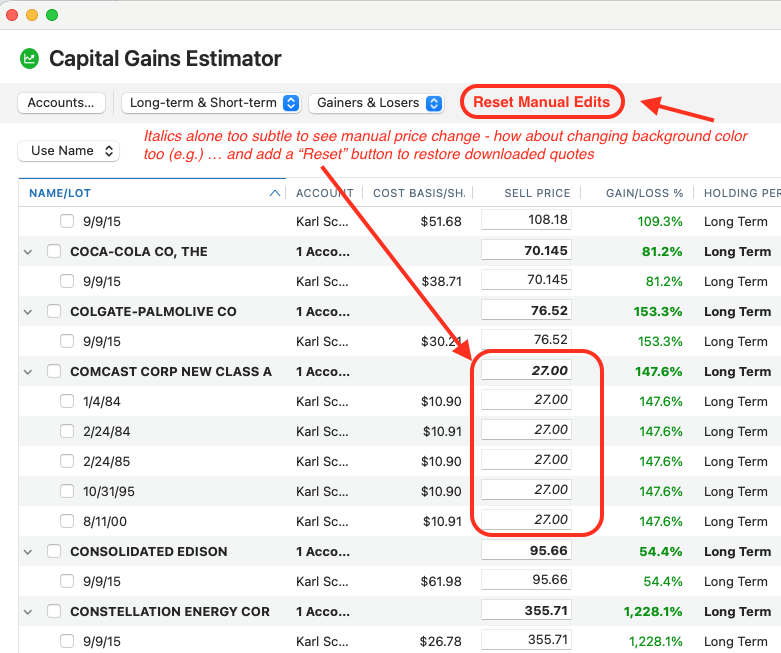Edit sell price for 8/11/00 lot
This screenshot has width=781, height=653.
click(526, 520)
